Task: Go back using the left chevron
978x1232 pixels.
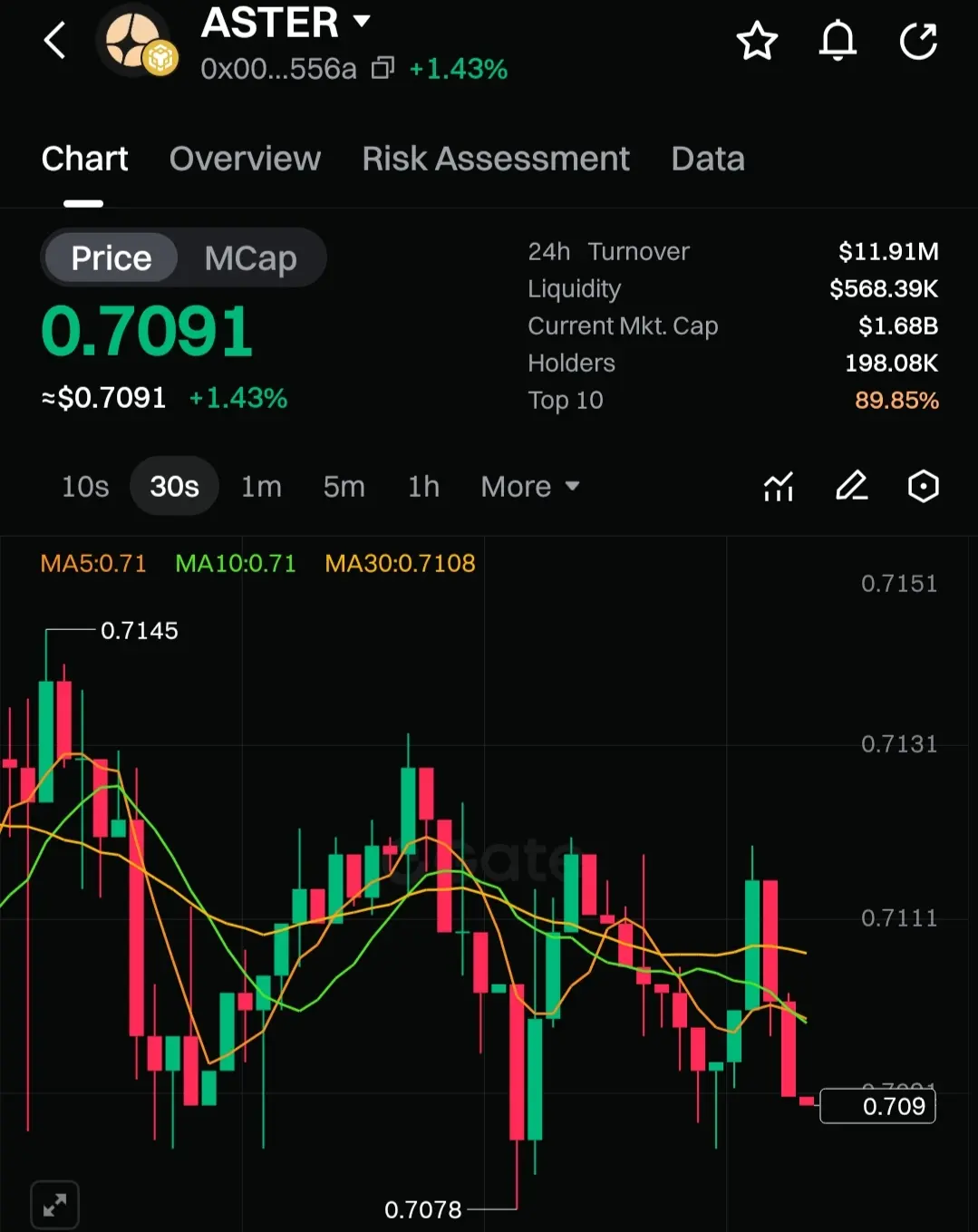Action: pos(55,41)
